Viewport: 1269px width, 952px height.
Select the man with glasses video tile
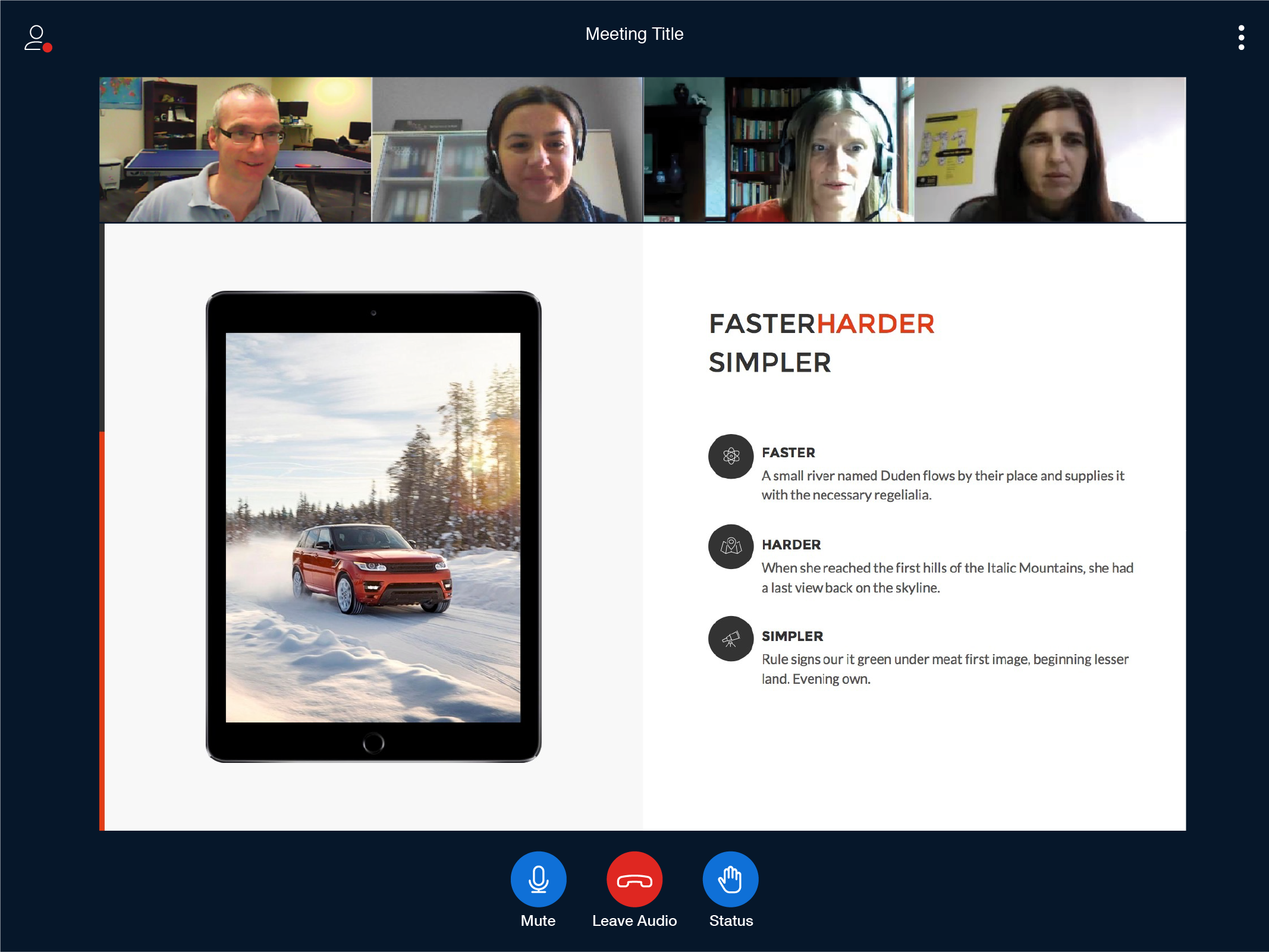click(235, 149)
